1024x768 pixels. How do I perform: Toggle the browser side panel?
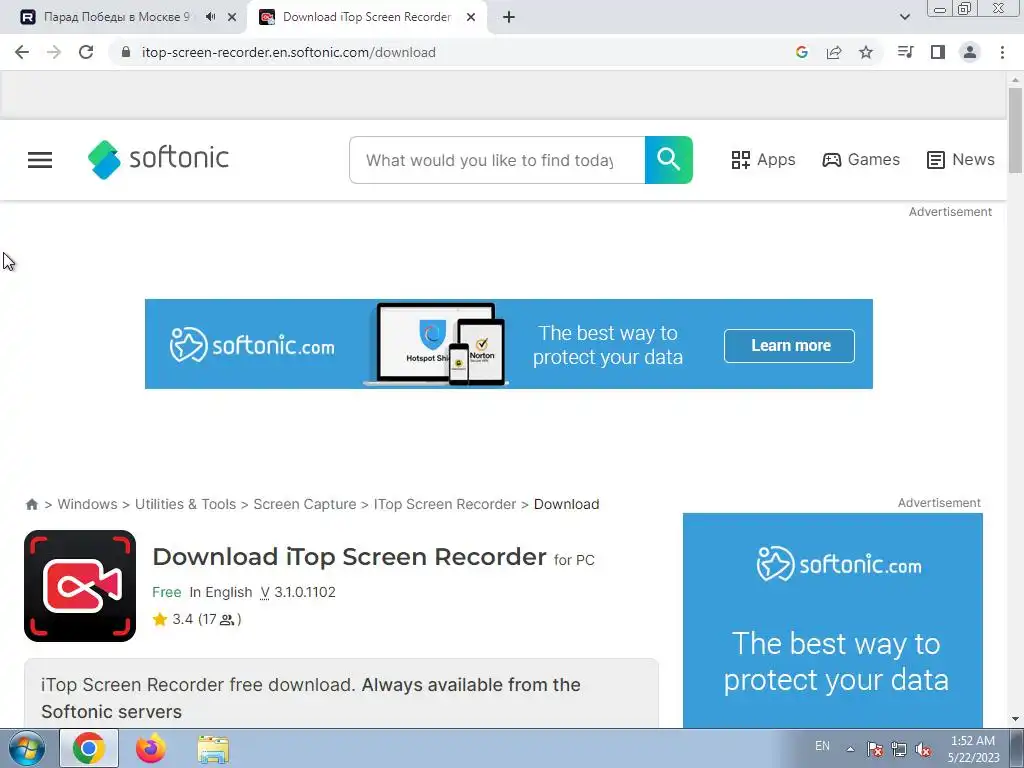coord(938,52)
